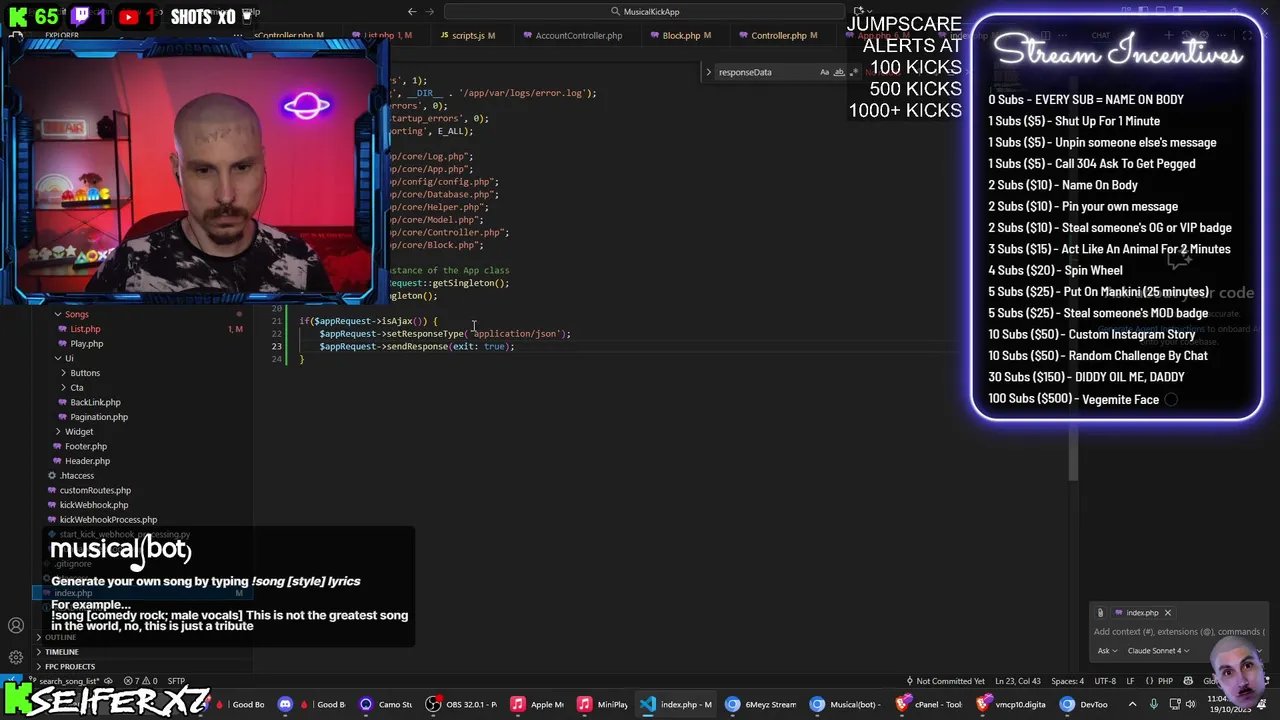The height and width of the screenshot is (720, 1280).
Task: Open the Manage gear icon in the activity bar
Action: 16,657
